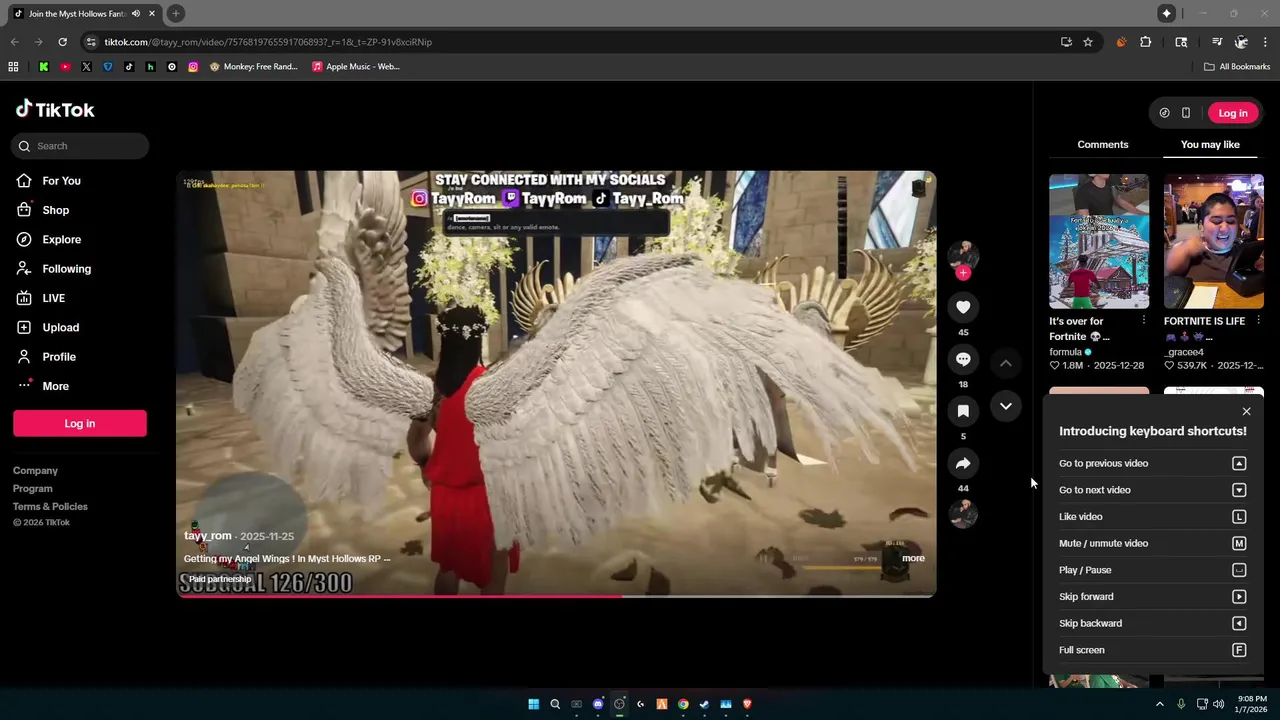Click the install app icon in address bar

point(1066,42)
